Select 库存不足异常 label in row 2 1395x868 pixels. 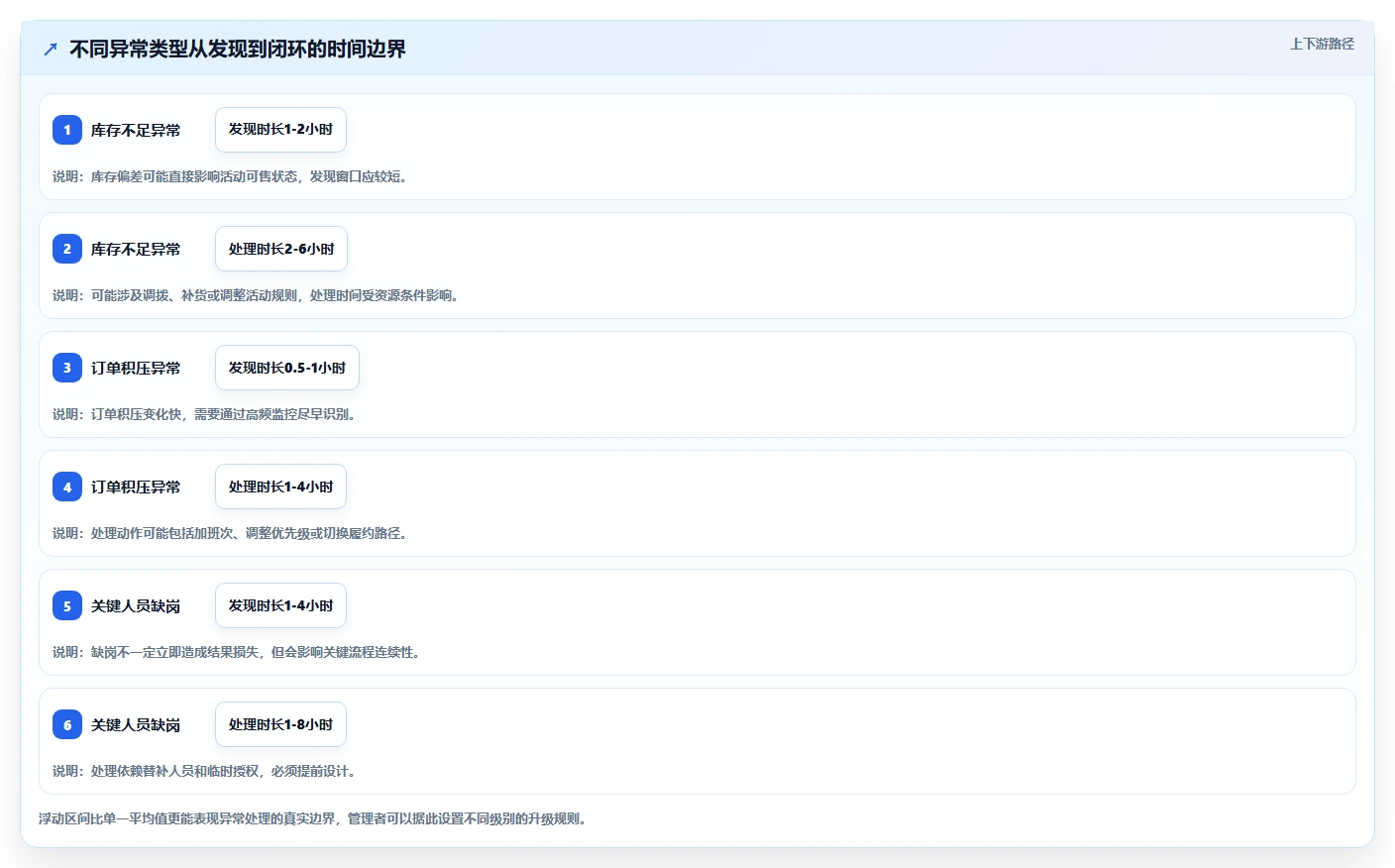[x=136, y=249]
